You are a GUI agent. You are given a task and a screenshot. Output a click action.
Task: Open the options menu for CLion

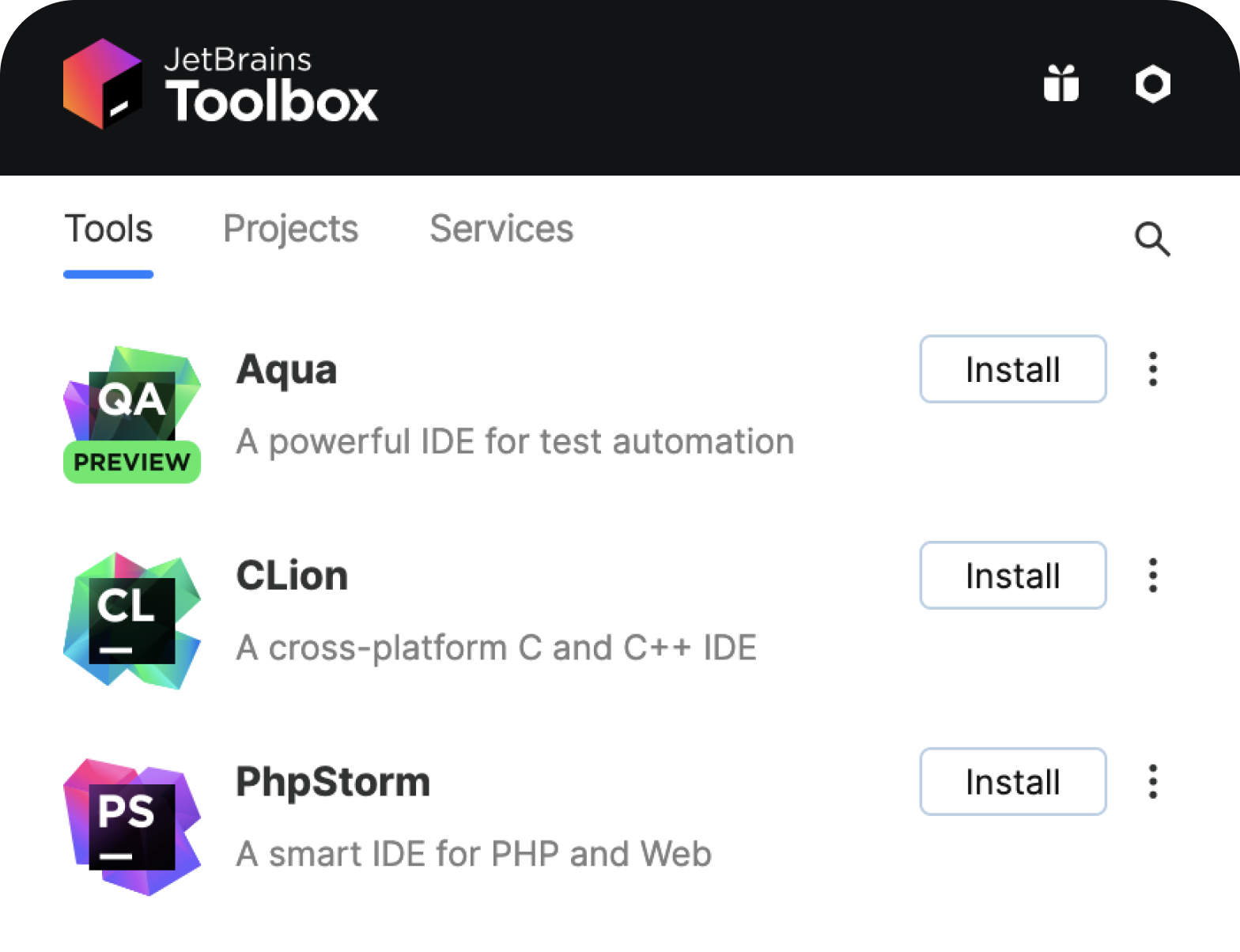1153,576
